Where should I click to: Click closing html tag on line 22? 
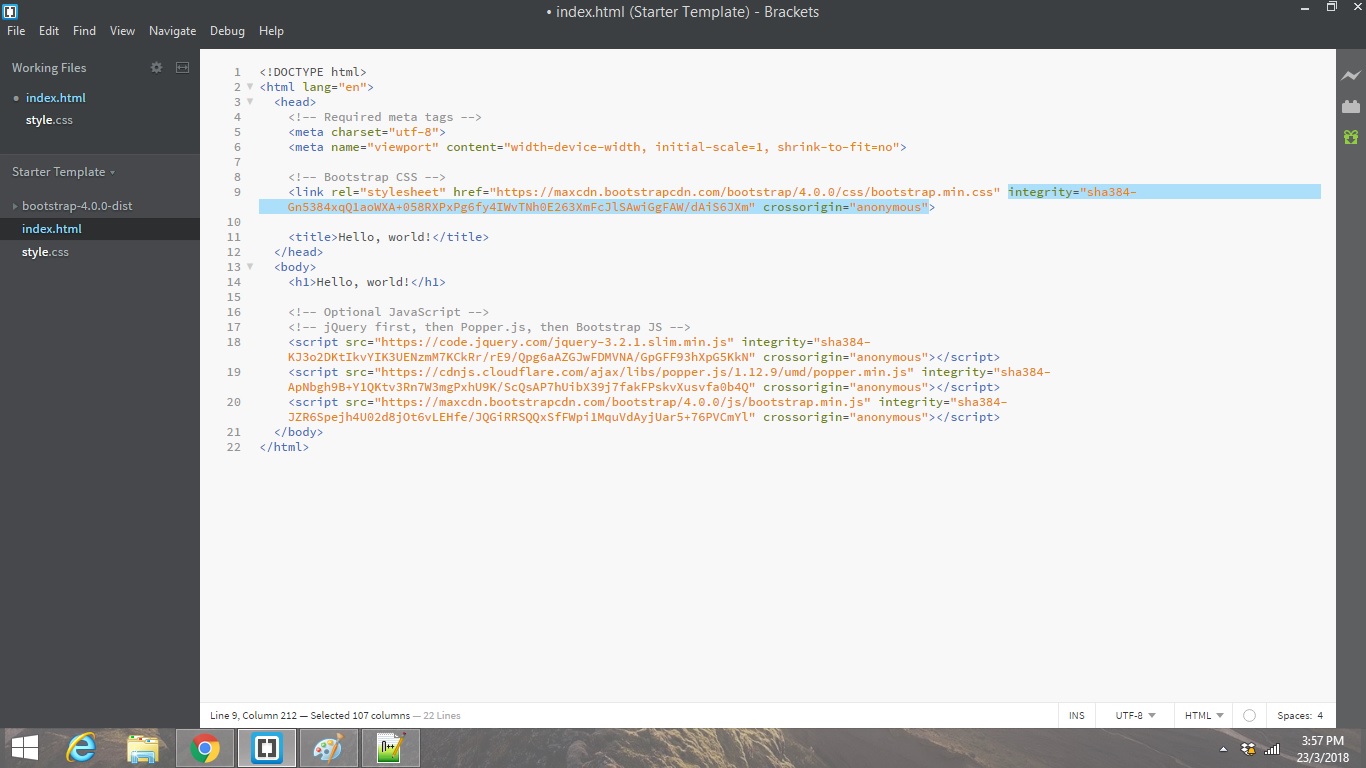pyautogui.click(x=284, y=447)
